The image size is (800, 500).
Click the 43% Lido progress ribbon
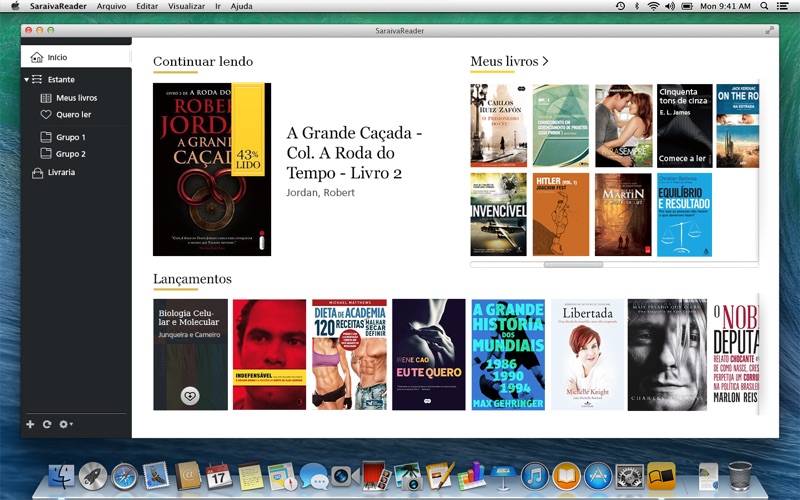click(x=248, y=130)
